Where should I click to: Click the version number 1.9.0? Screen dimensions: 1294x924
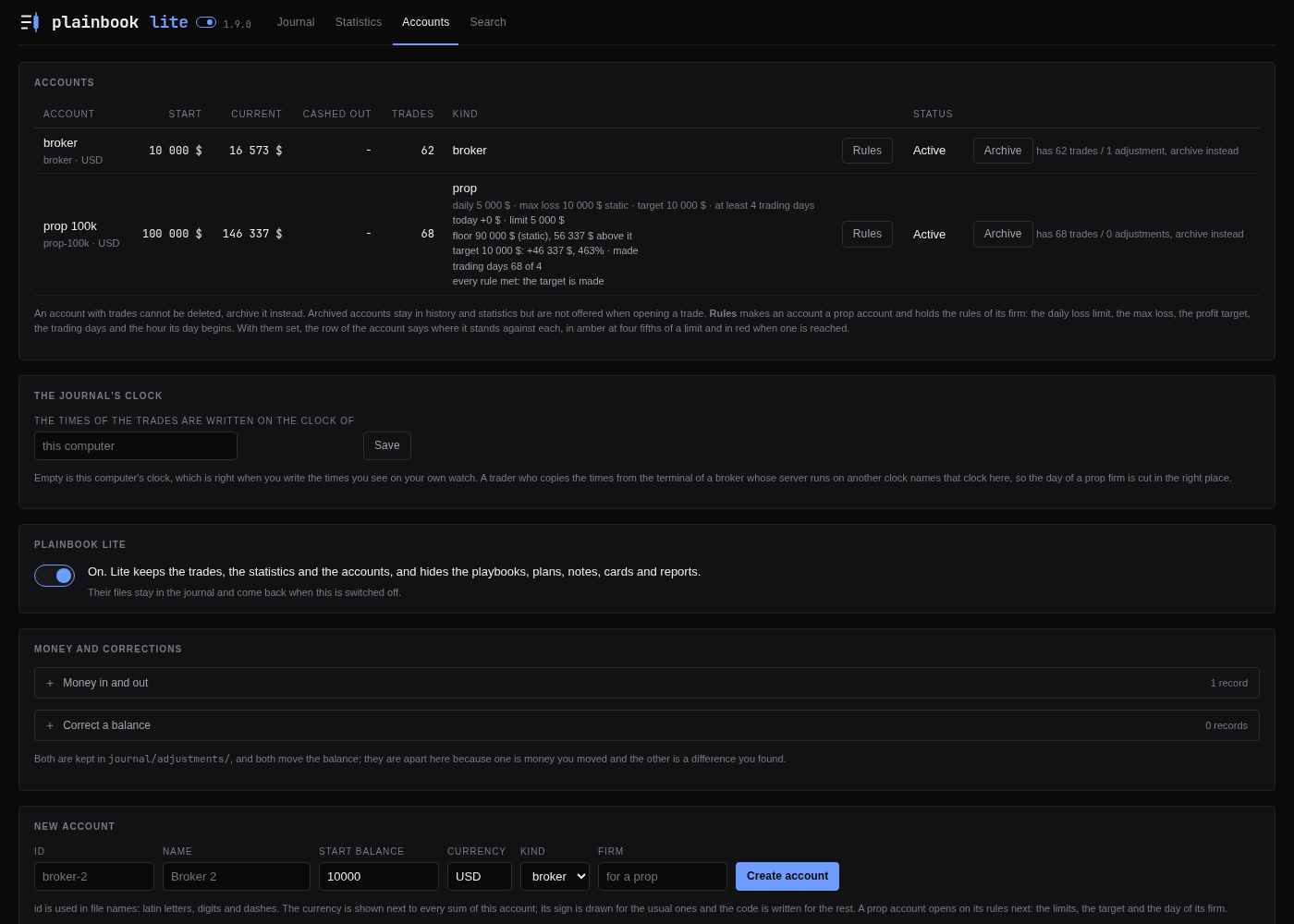coord(237,25)
